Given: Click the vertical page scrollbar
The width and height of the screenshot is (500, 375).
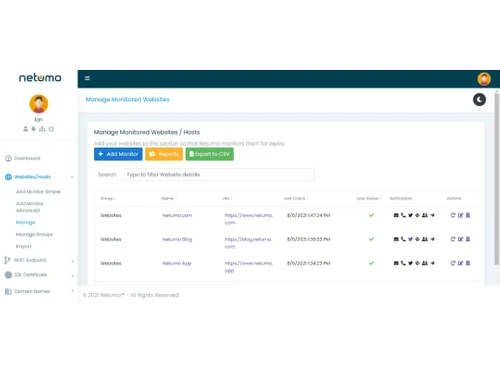Looking at the screenshot, I should tap(497, 178).
